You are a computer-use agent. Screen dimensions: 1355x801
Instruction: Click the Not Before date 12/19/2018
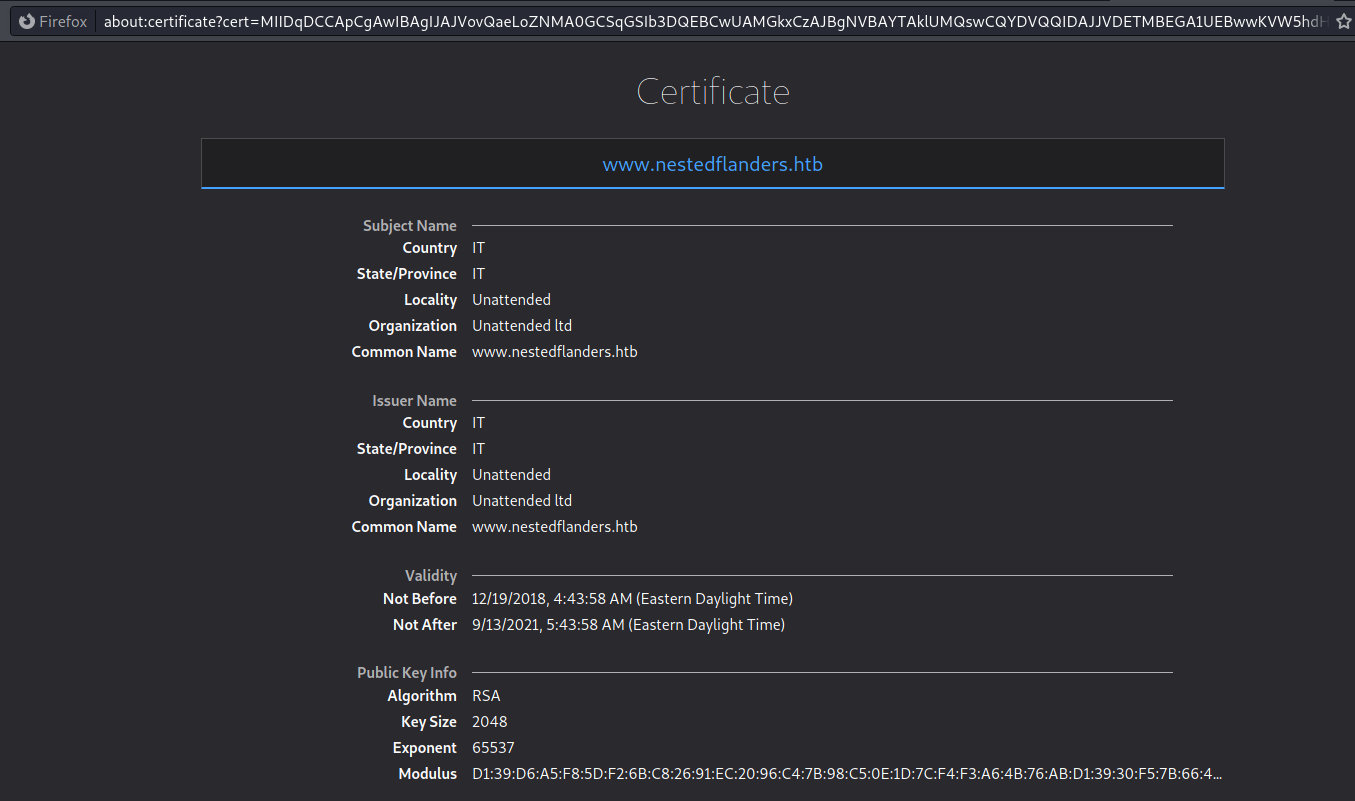632,599
